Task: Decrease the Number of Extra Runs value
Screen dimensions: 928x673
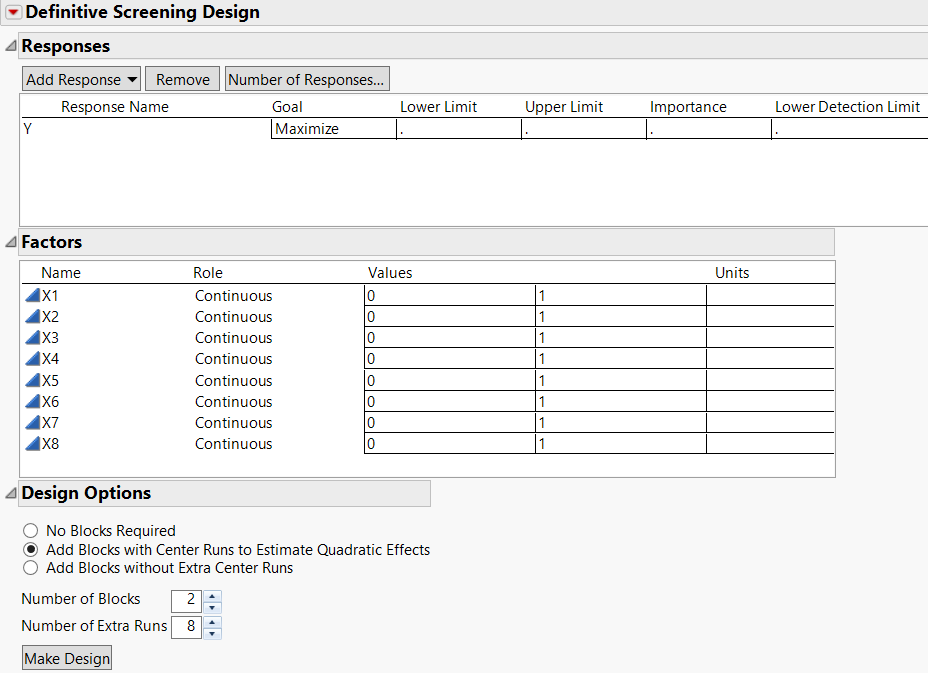Action: click(x=212, y=633)
